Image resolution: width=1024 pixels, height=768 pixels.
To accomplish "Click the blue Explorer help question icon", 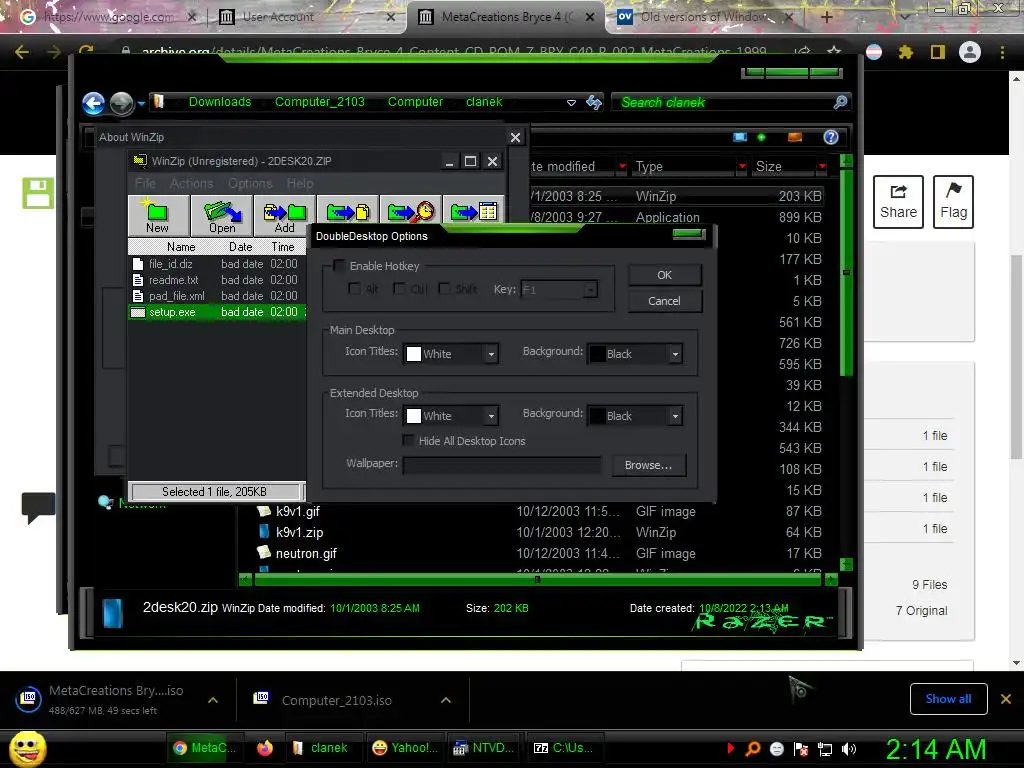I will point(831,137).
